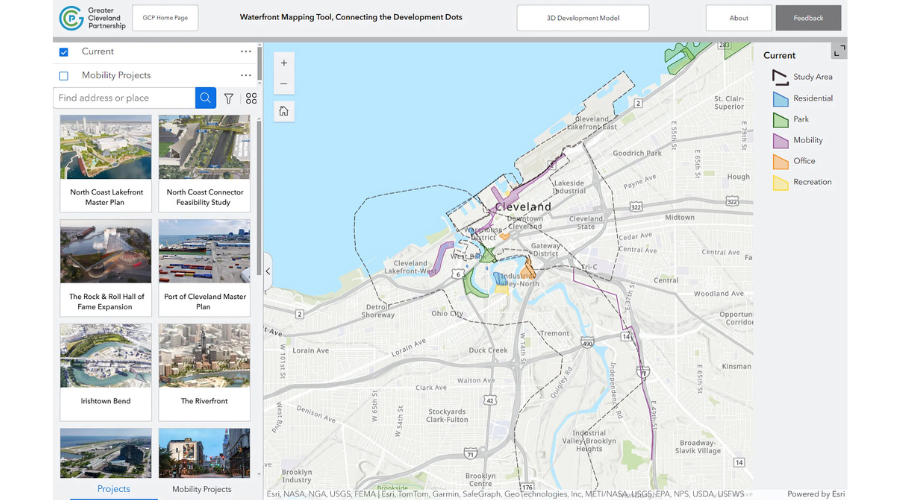
Task: Enable the Mobility Projects layer checkbox
Action: pyautogui.click(x=64, y=76)
